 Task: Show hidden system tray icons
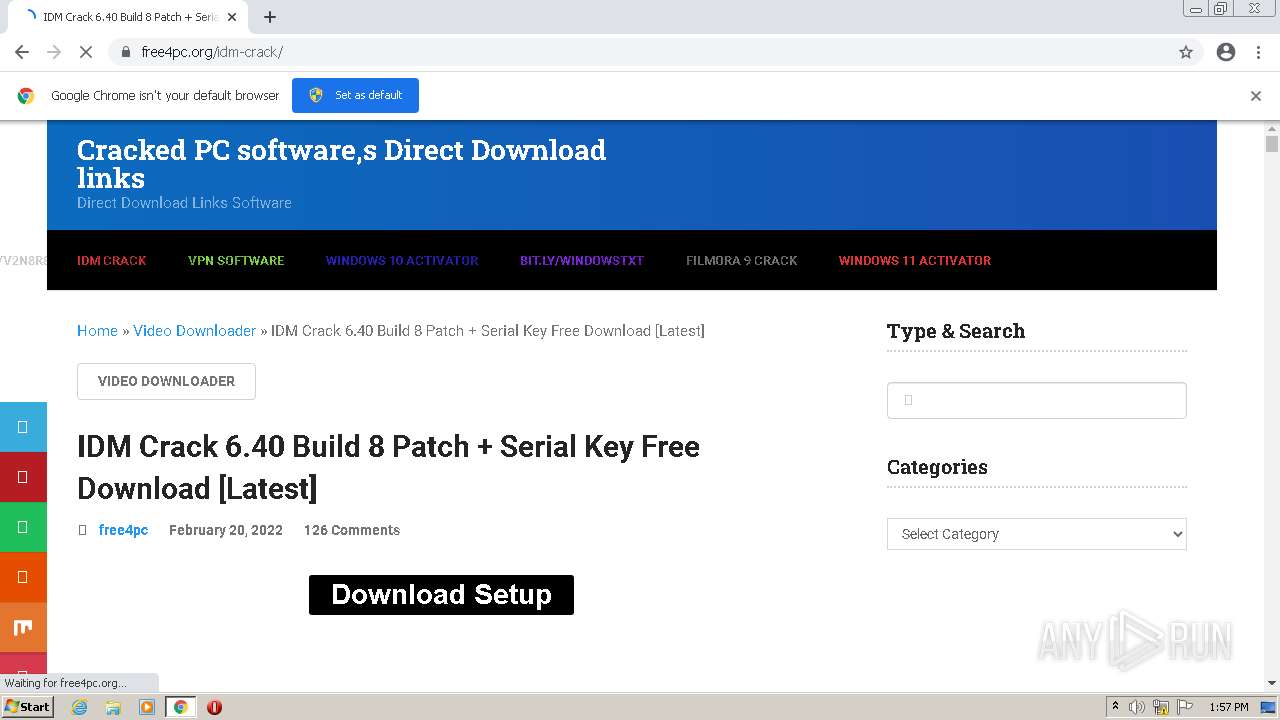[1116, 707]
